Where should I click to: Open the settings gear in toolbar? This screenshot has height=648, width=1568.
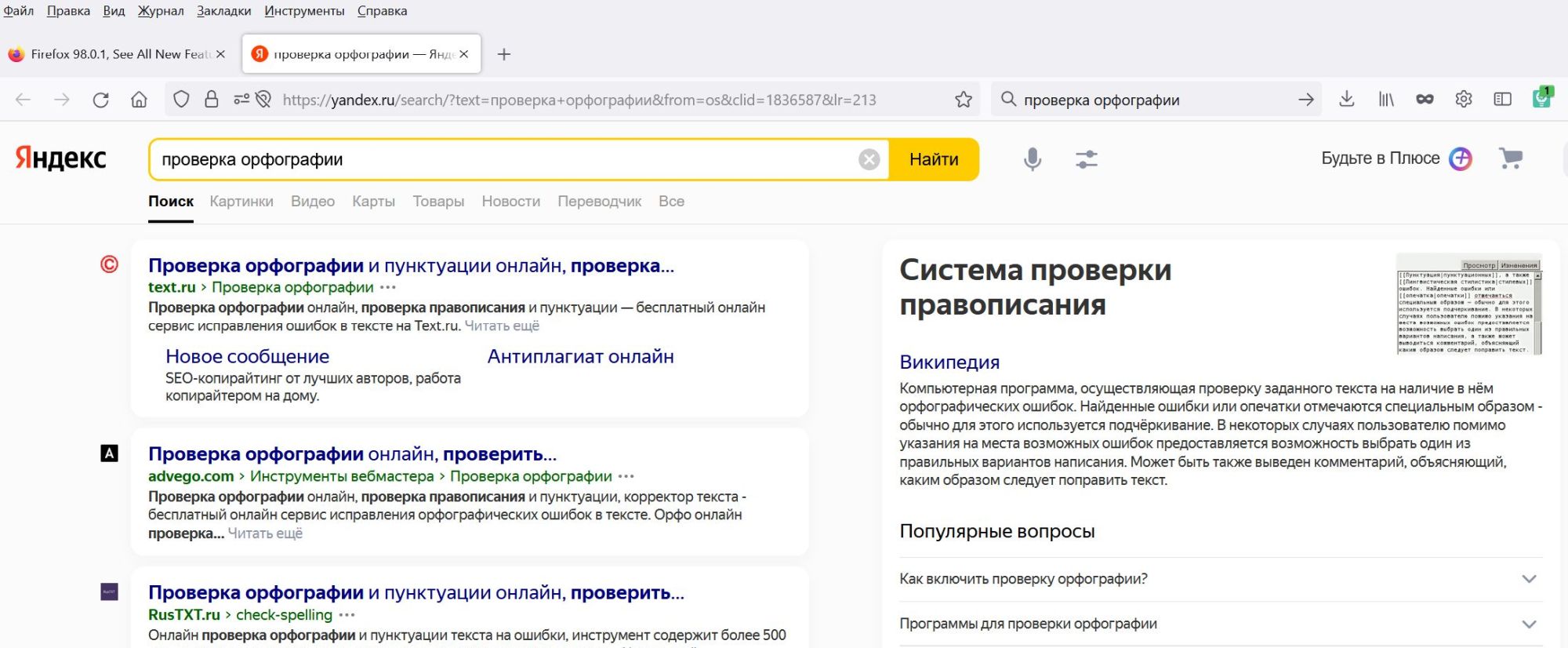(x=1464, y=100)
